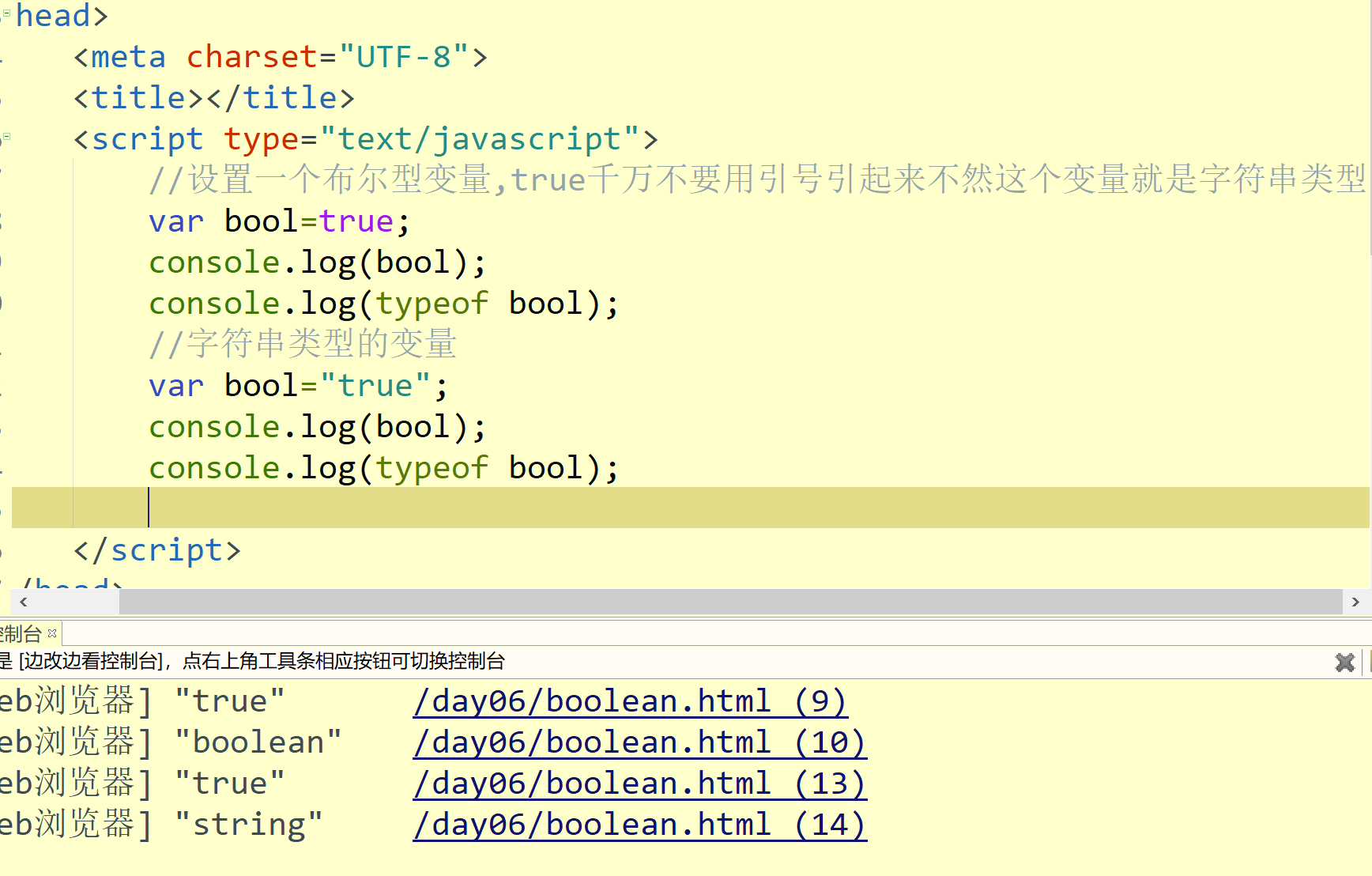Place cursor in the var bool=true line
Viewport: 1372px width, 876px height.
pos(277,221)
